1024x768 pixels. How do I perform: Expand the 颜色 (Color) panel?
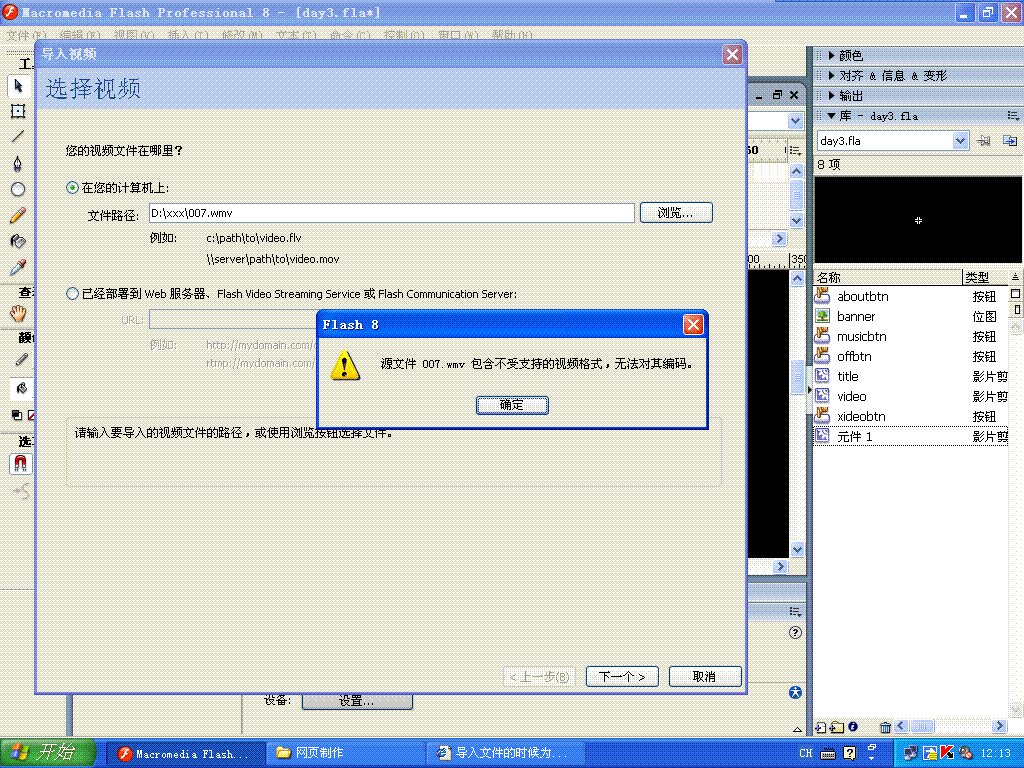coord(831,56)
